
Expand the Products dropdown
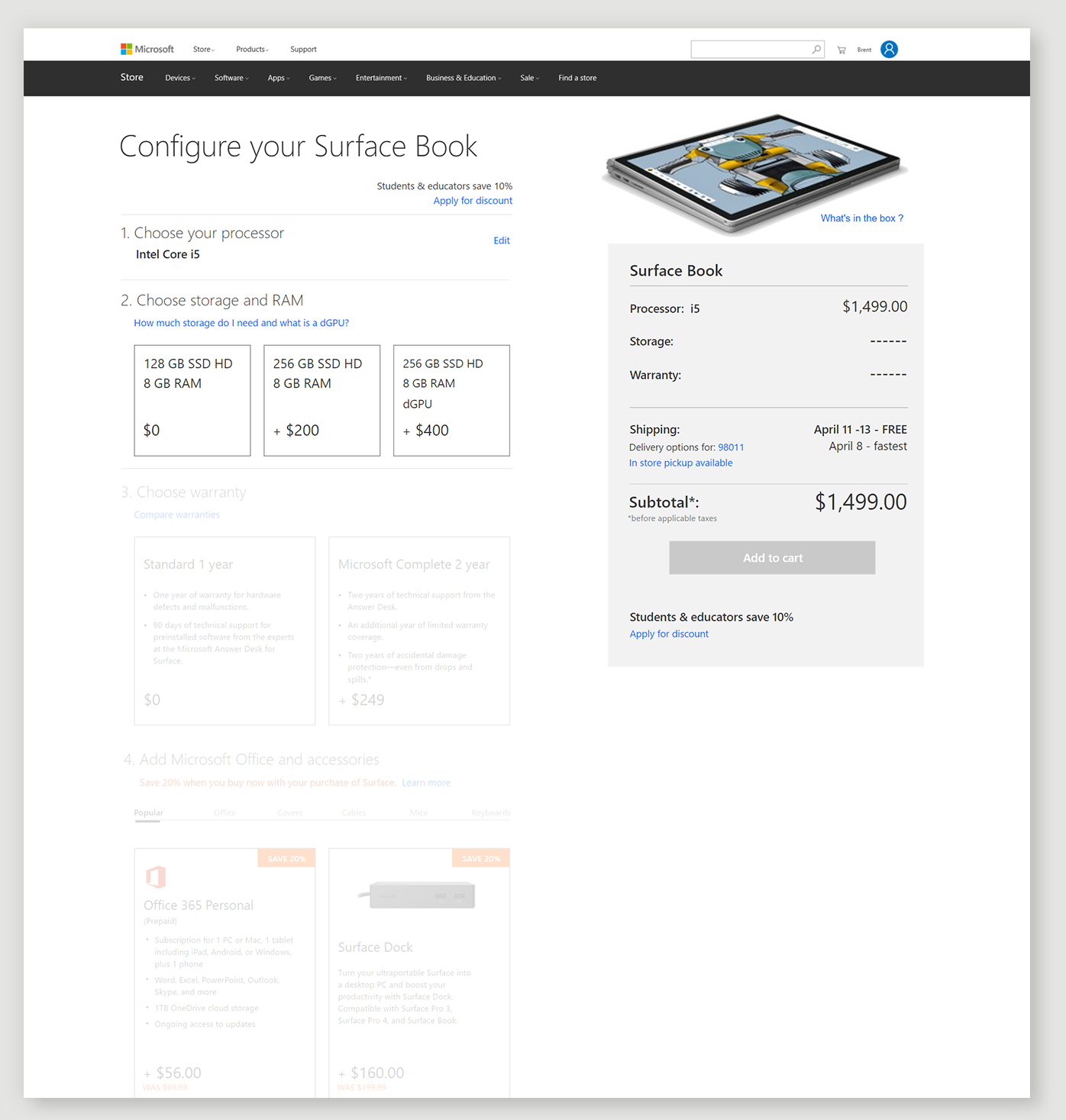coord(253,50)
